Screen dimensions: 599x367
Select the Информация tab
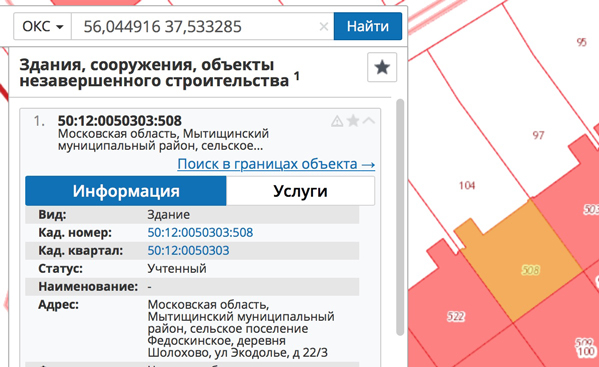126,191
